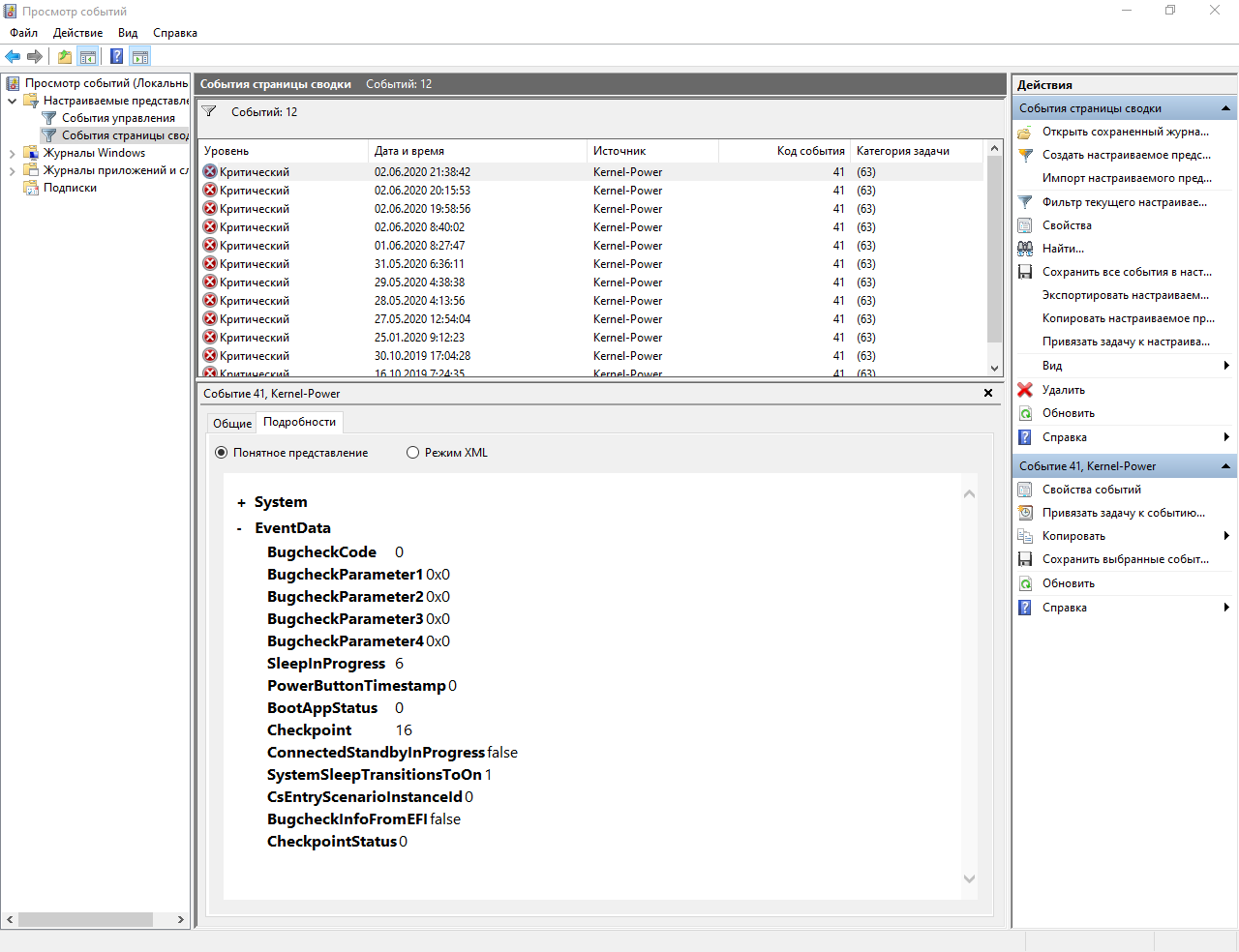Click the save selected events floppy icon
Viewport: 1239px width, 952px height.
1025,559
